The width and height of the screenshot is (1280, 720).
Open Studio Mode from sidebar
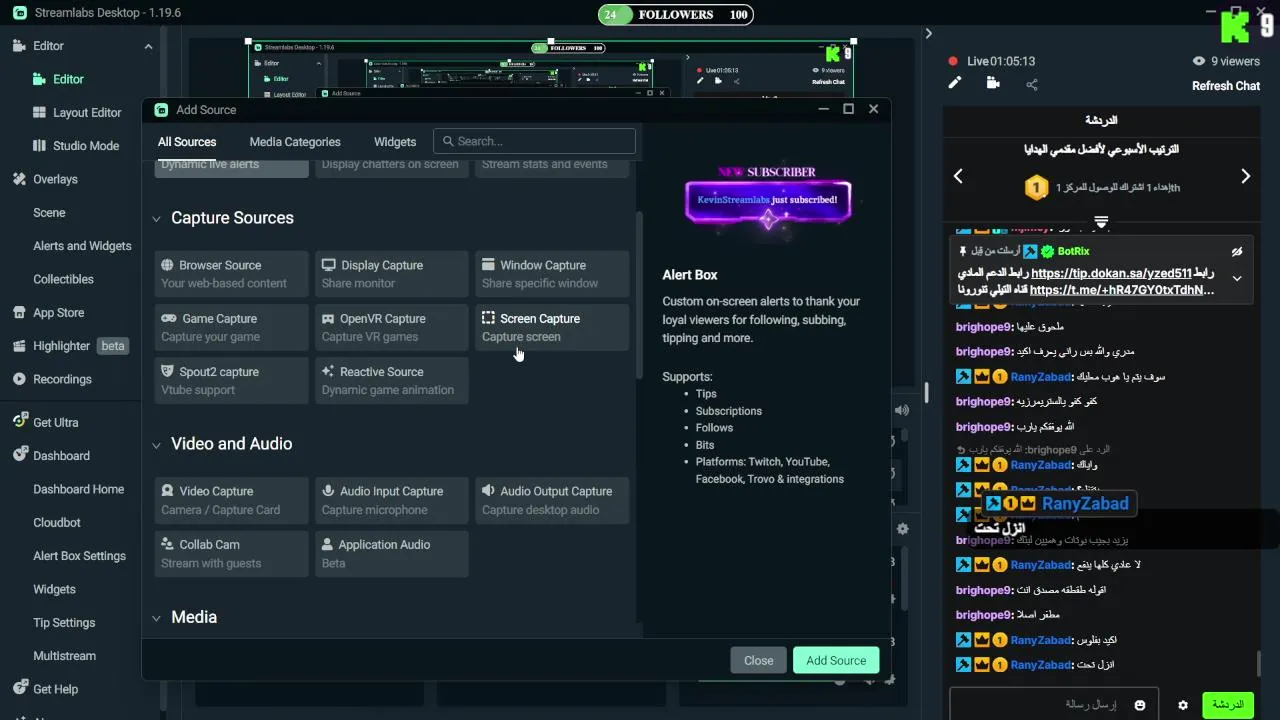coord(76,146)
